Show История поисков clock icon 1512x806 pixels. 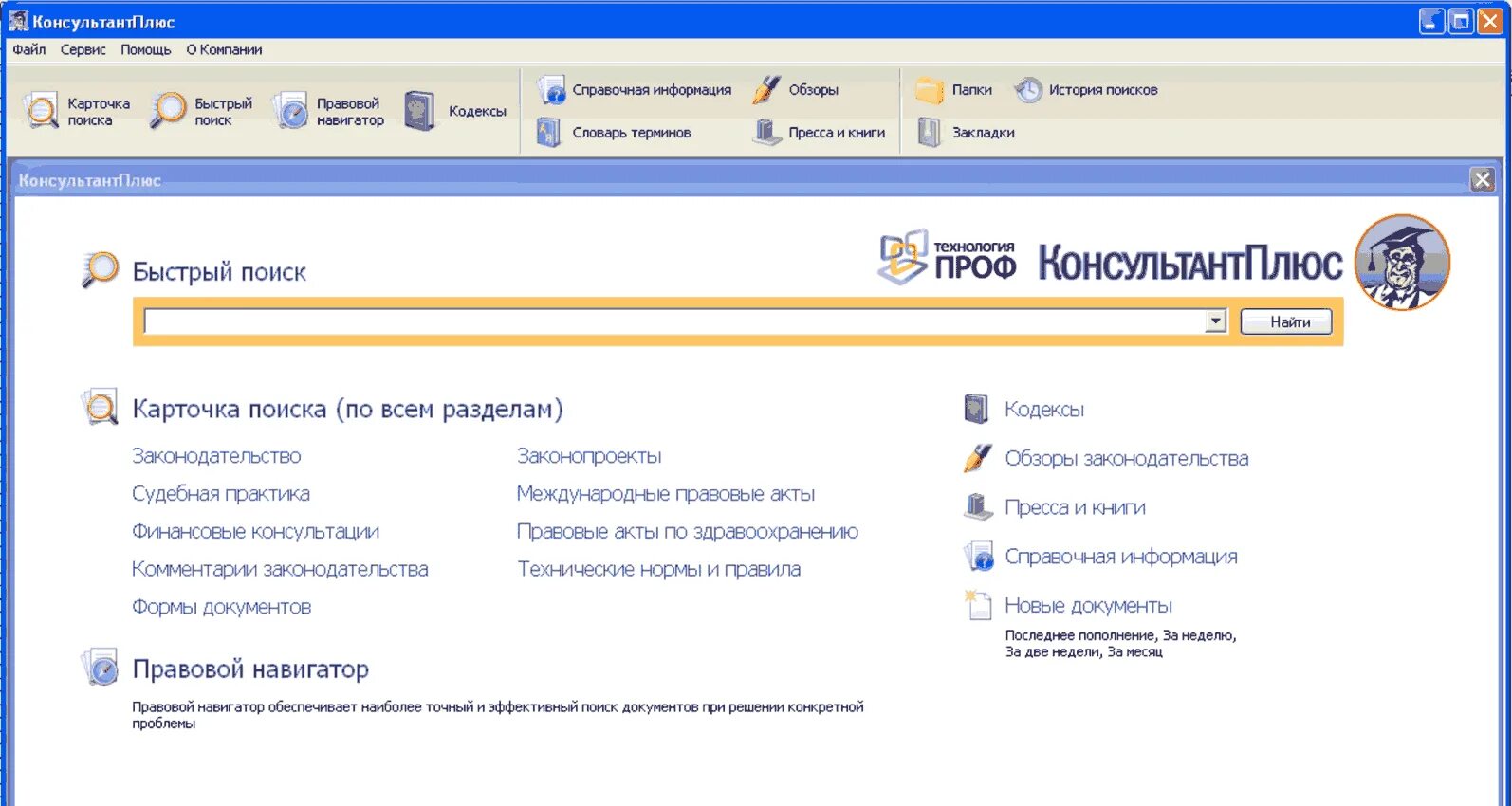(x=1027, y=90)
